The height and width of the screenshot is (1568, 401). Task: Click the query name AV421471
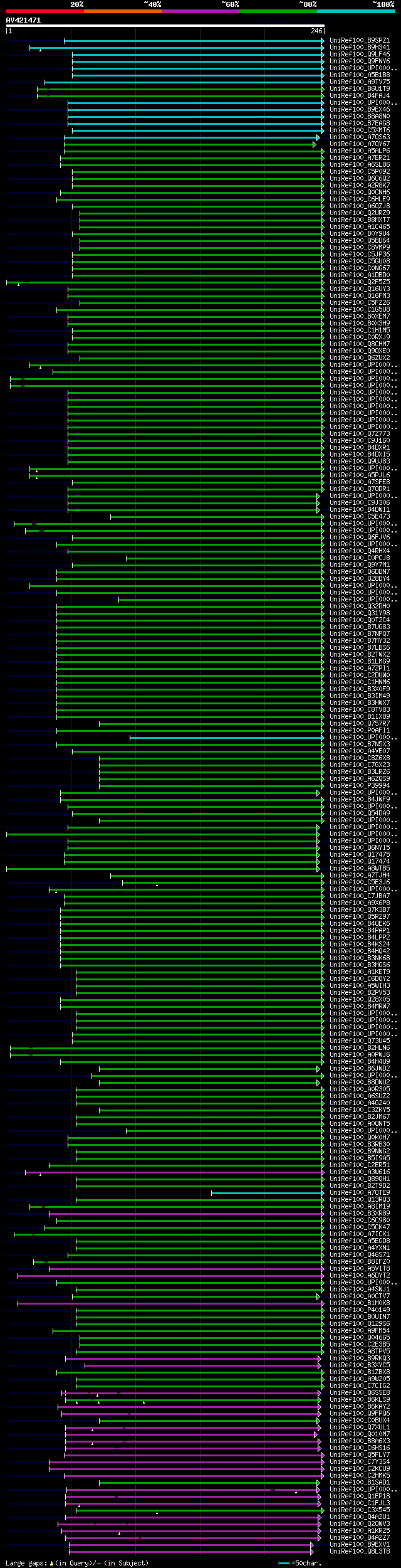(x=23, y=20)
